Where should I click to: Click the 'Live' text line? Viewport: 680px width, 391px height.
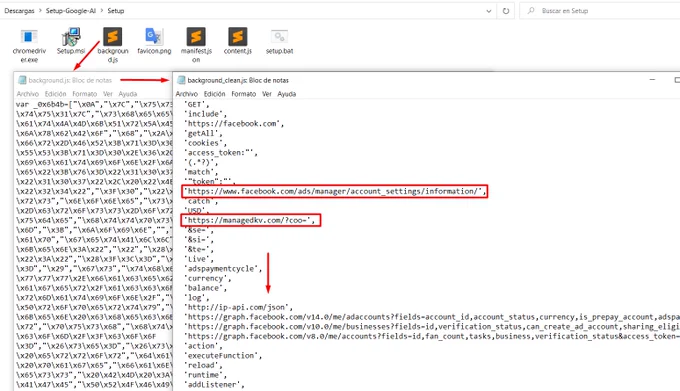(199, 259)
